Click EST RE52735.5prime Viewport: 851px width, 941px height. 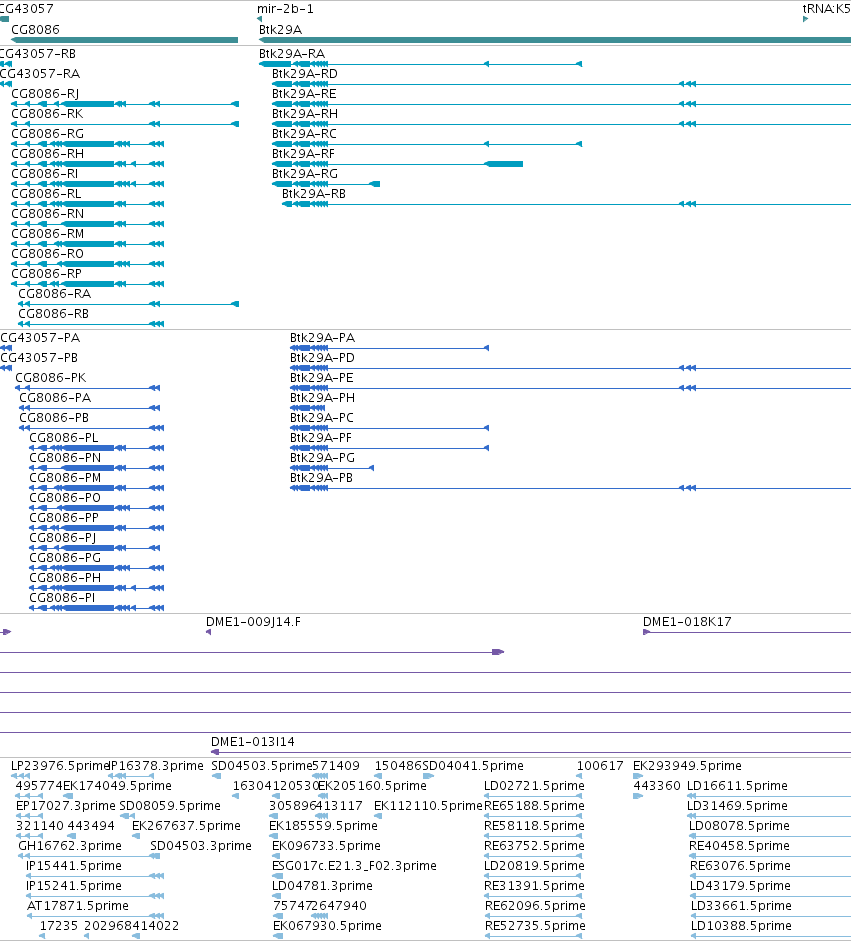[535, 925]
